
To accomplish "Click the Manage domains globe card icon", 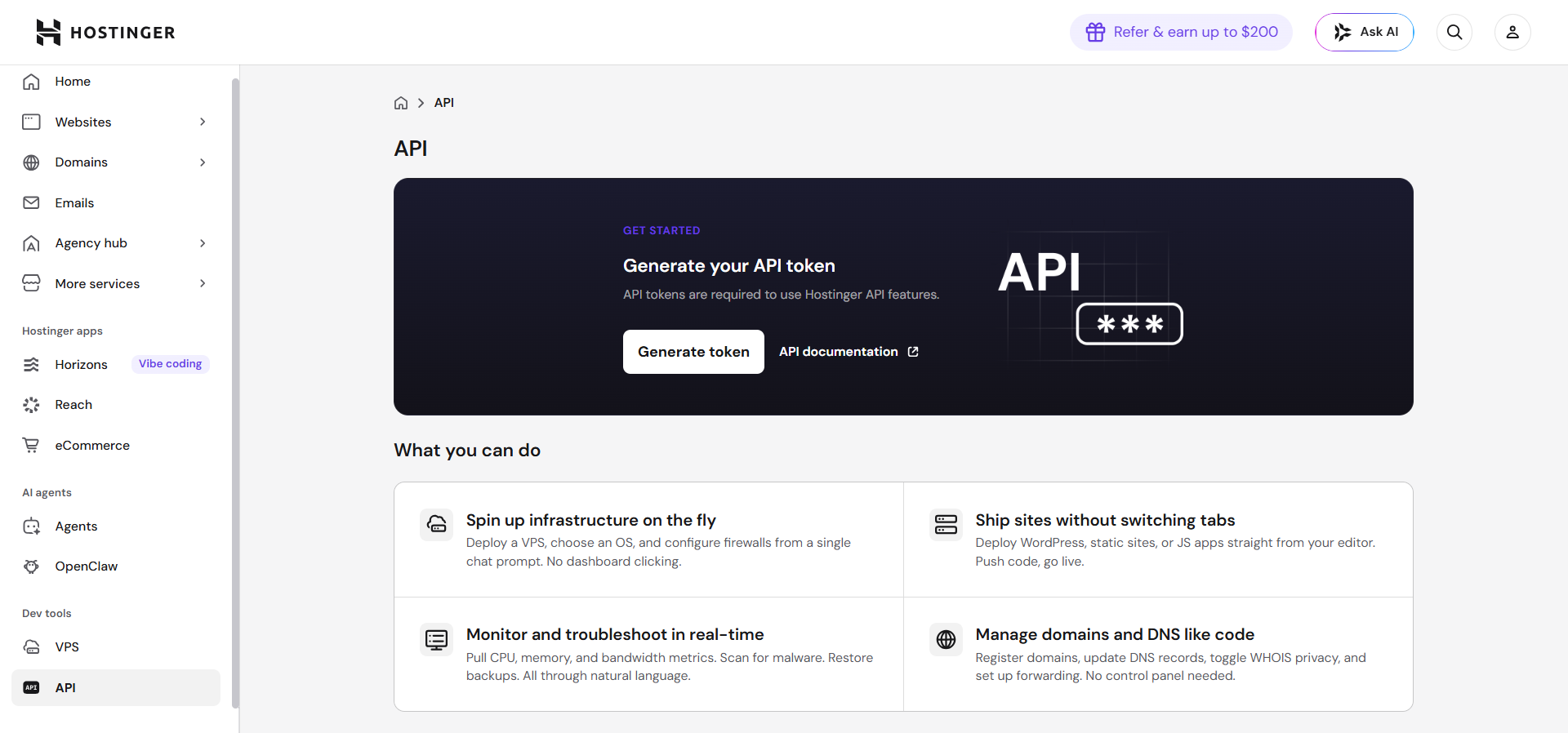I will (946, 639).
